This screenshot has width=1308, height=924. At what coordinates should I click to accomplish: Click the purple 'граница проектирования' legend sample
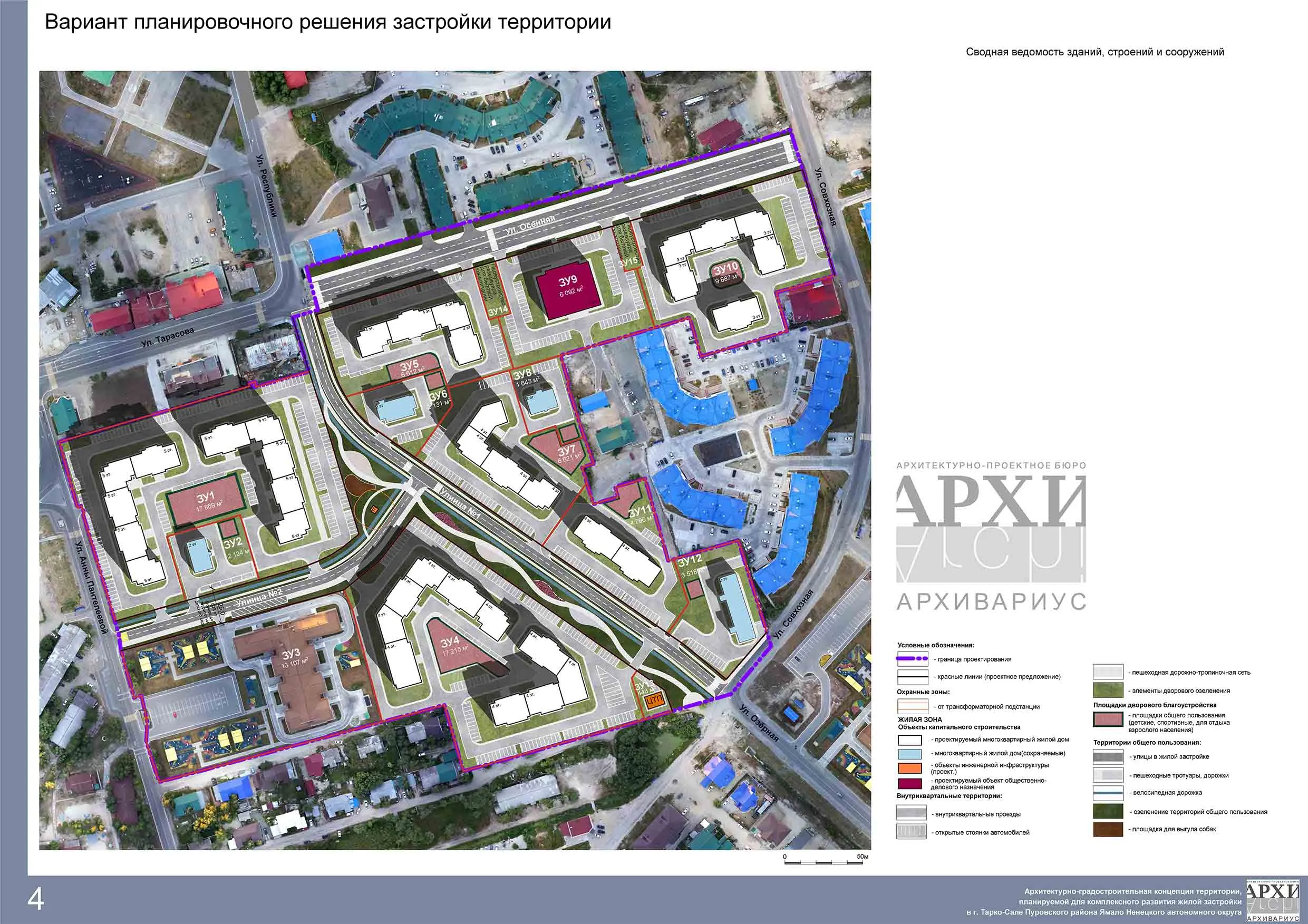[913, 659]
